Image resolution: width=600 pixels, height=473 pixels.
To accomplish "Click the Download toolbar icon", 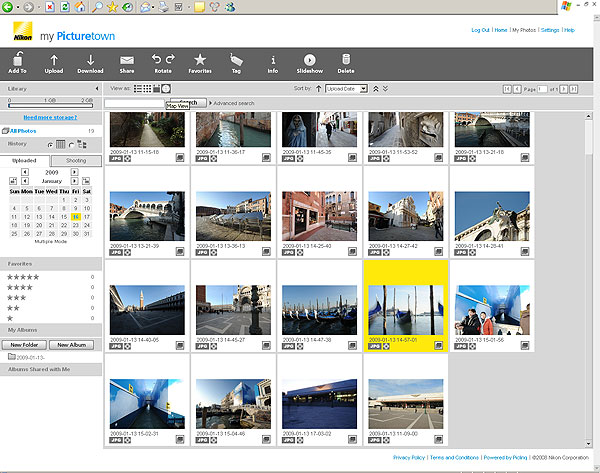I will pyautogui.click(x=90, y=64).
